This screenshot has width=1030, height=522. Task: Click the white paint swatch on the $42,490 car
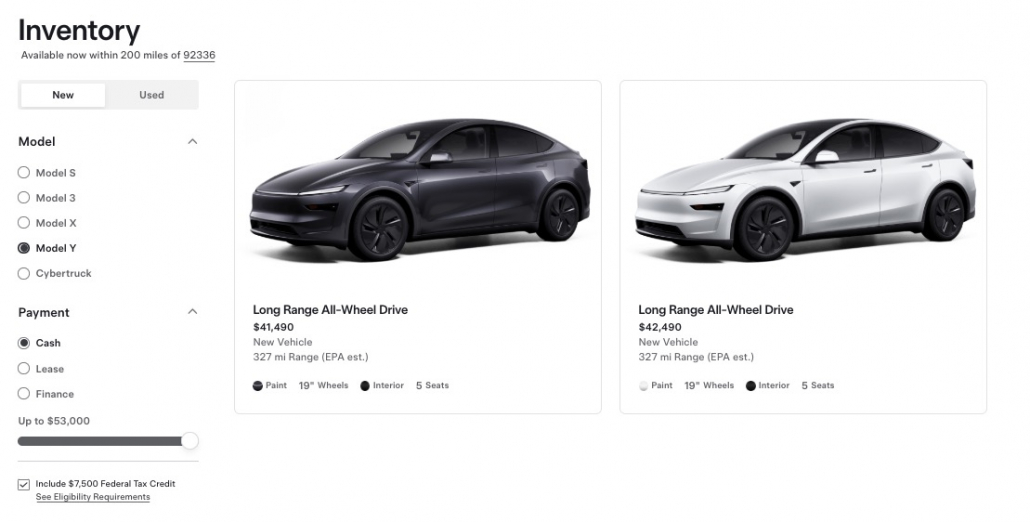click(x=644, y=386)
